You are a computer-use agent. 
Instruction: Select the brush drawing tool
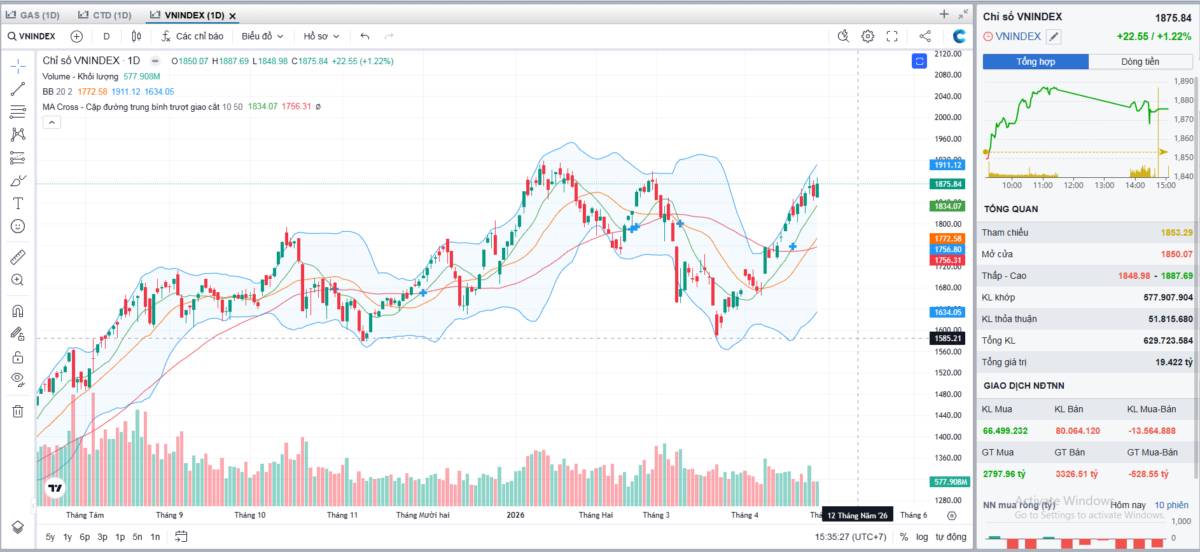(x=18, y=180)
